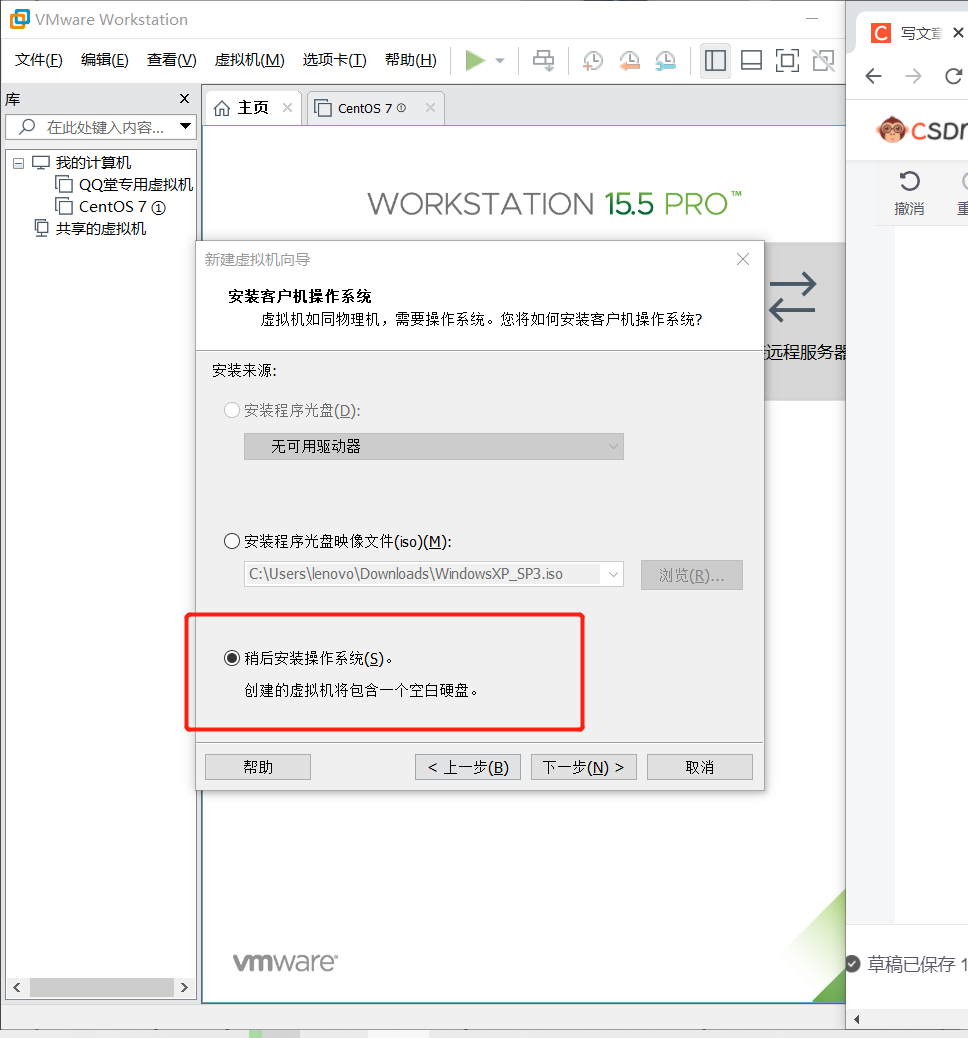Screen dimensions: 968x1038
Task: Click the 下一步(N) button
Action: 583,767
